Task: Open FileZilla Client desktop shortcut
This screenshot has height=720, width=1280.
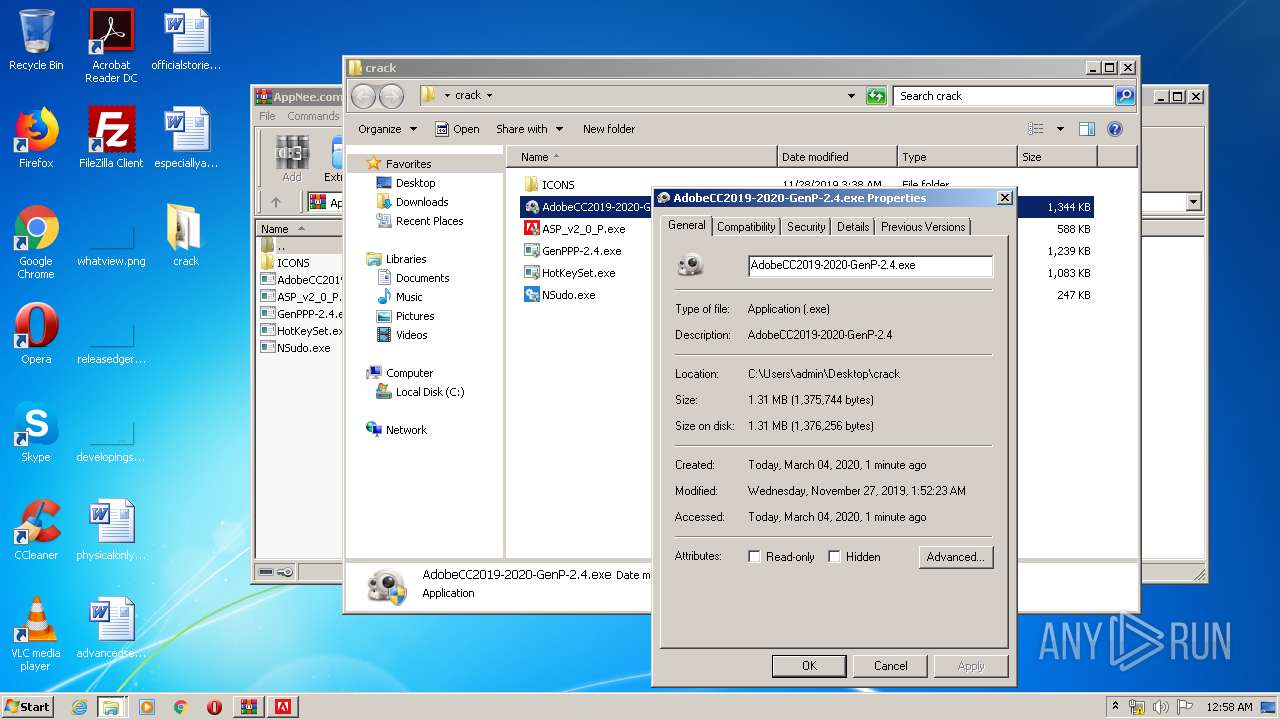Action: [x=111, y=138]
